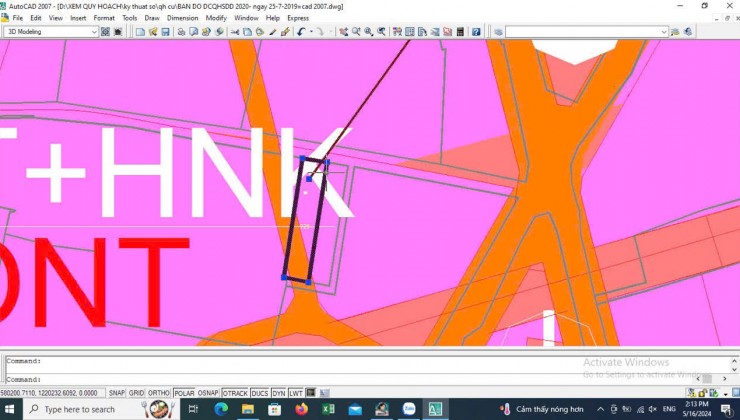Open the Dimension menu

click(182, 18)
